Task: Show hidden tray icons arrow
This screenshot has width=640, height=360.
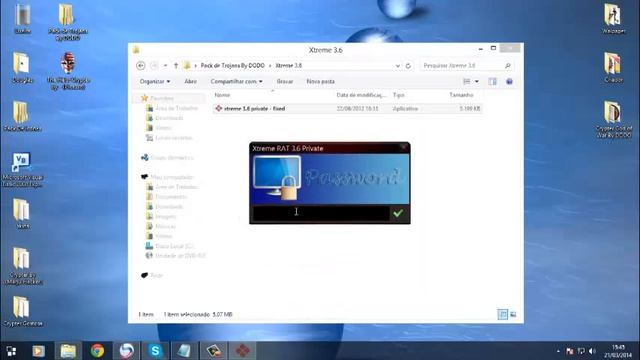Action: pyautogui.click(x=558, y=351)
